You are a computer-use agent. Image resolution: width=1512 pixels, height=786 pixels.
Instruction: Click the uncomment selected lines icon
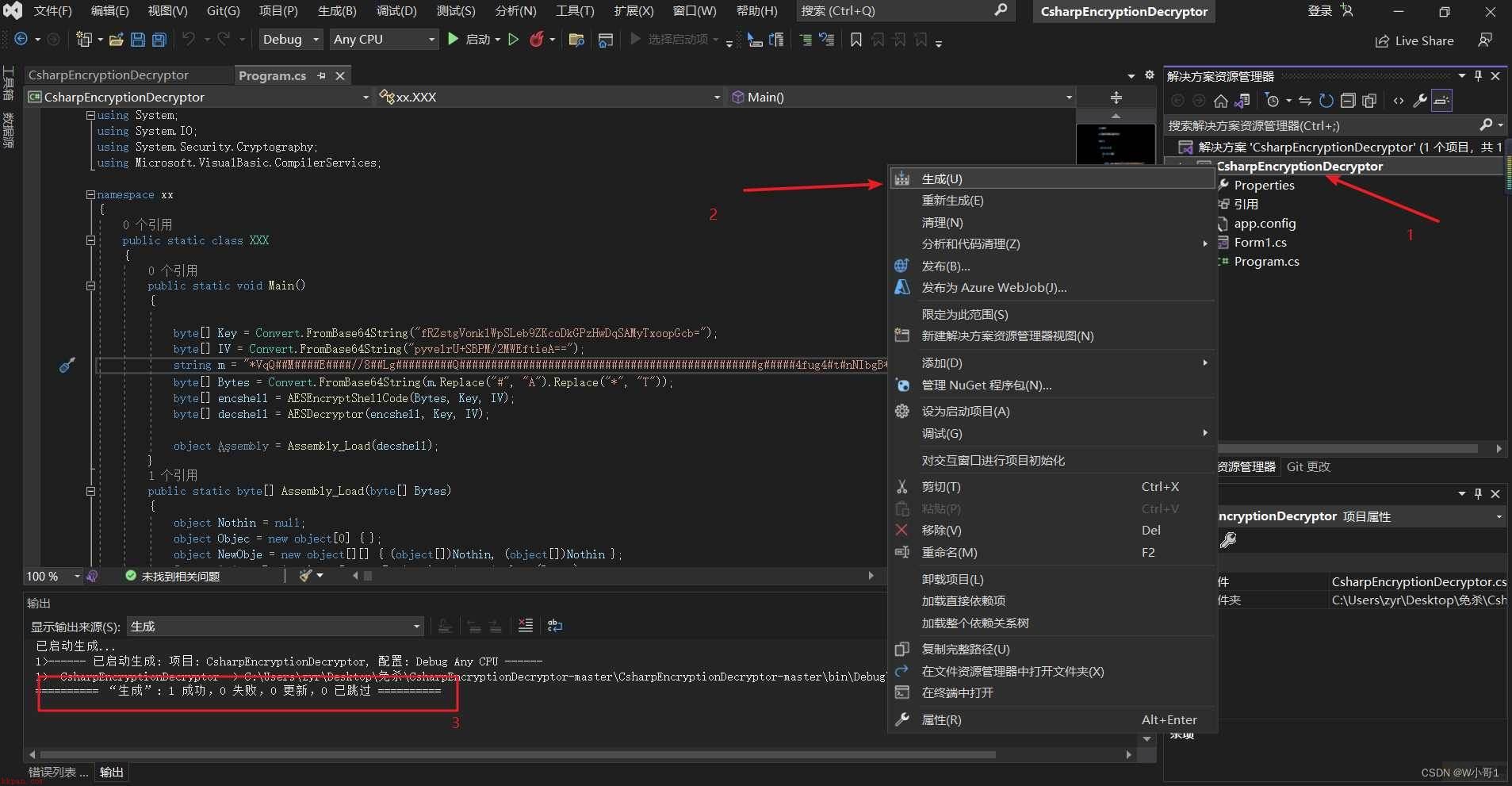(827, 40)
